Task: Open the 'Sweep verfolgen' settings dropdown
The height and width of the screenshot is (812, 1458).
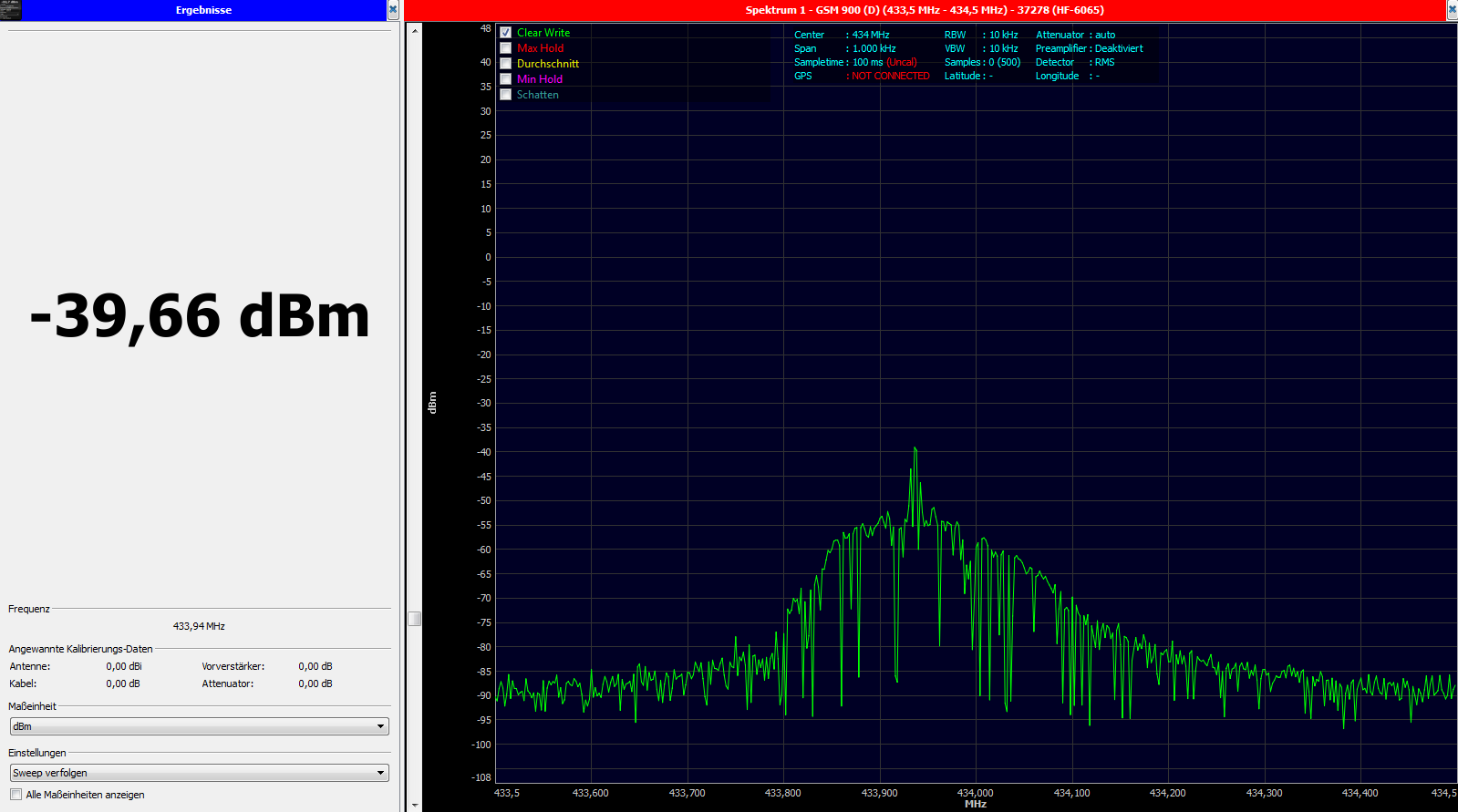Action: coord(199,773)
